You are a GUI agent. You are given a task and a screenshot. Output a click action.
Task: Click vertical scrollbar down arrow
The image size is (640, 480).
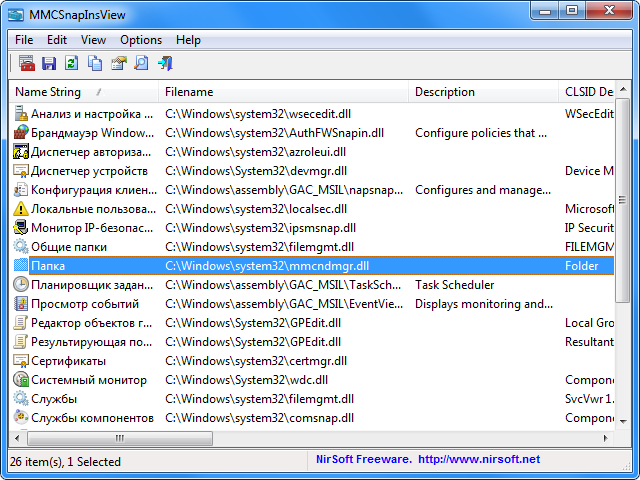point(623,422)
